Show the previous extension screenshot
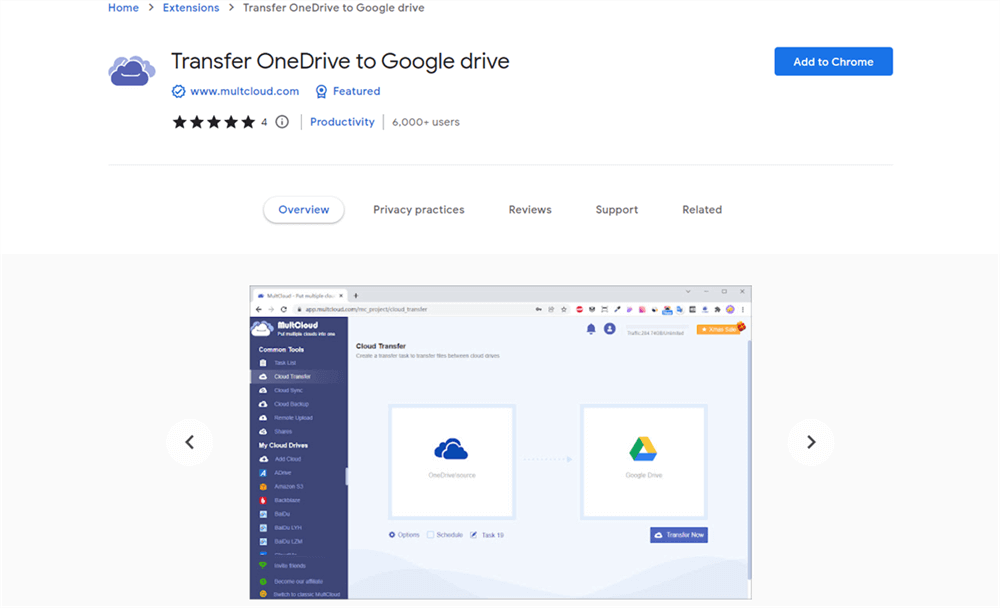1000x608 pixels. pos(190,442)
